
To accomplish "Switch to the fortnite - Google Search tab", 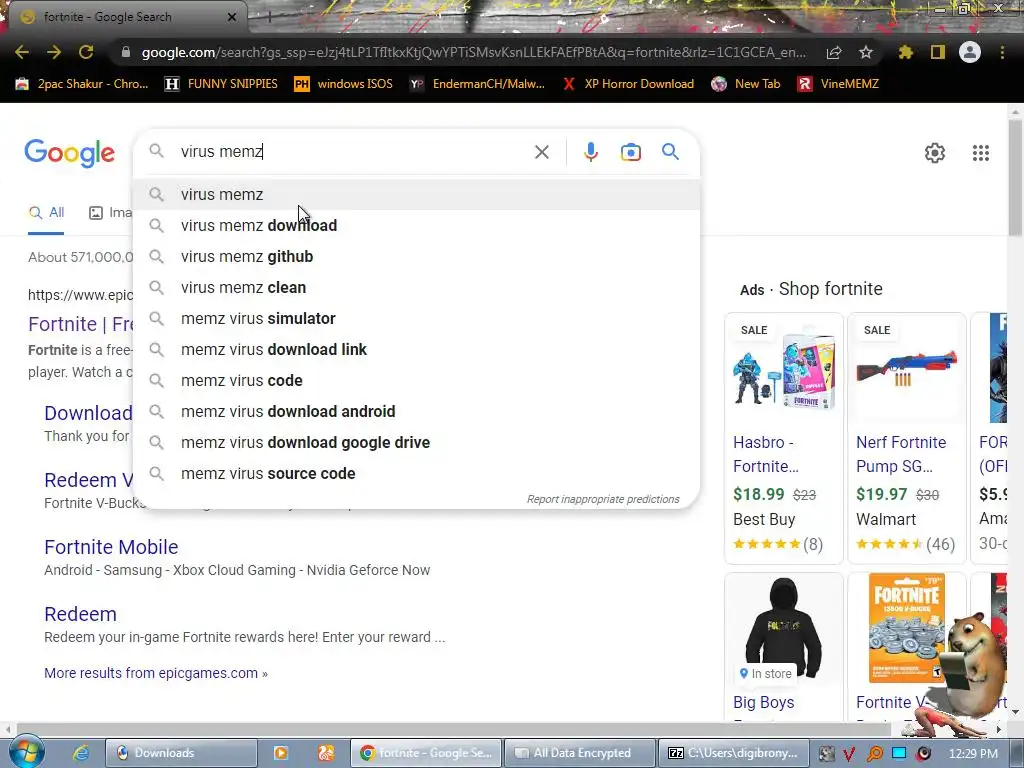I will (x=124, y=17).
